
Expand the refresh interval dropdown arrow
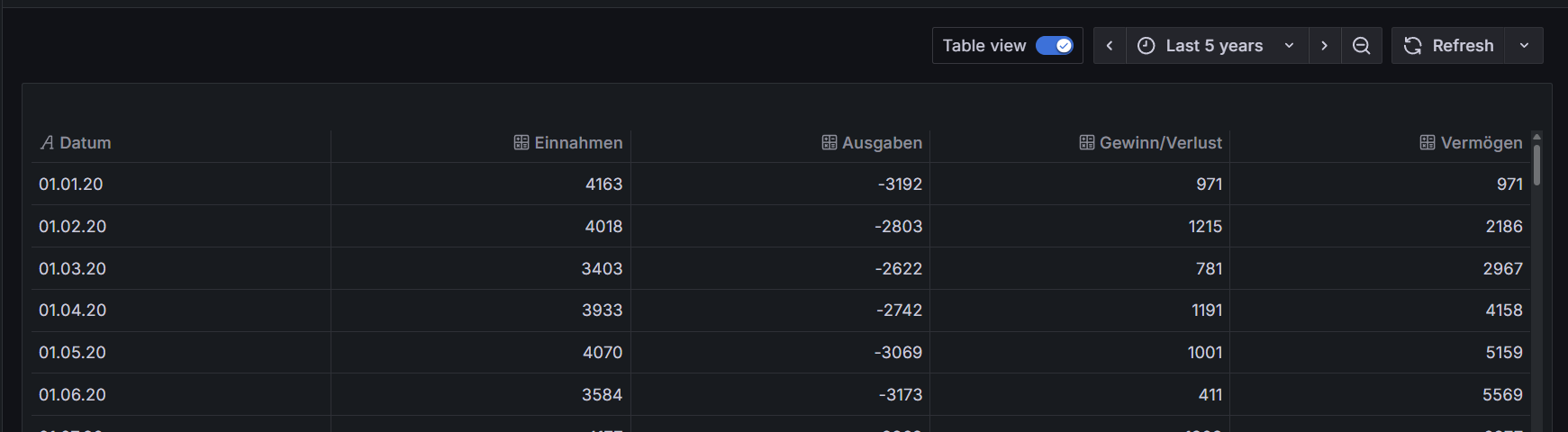pos(1524,46)
